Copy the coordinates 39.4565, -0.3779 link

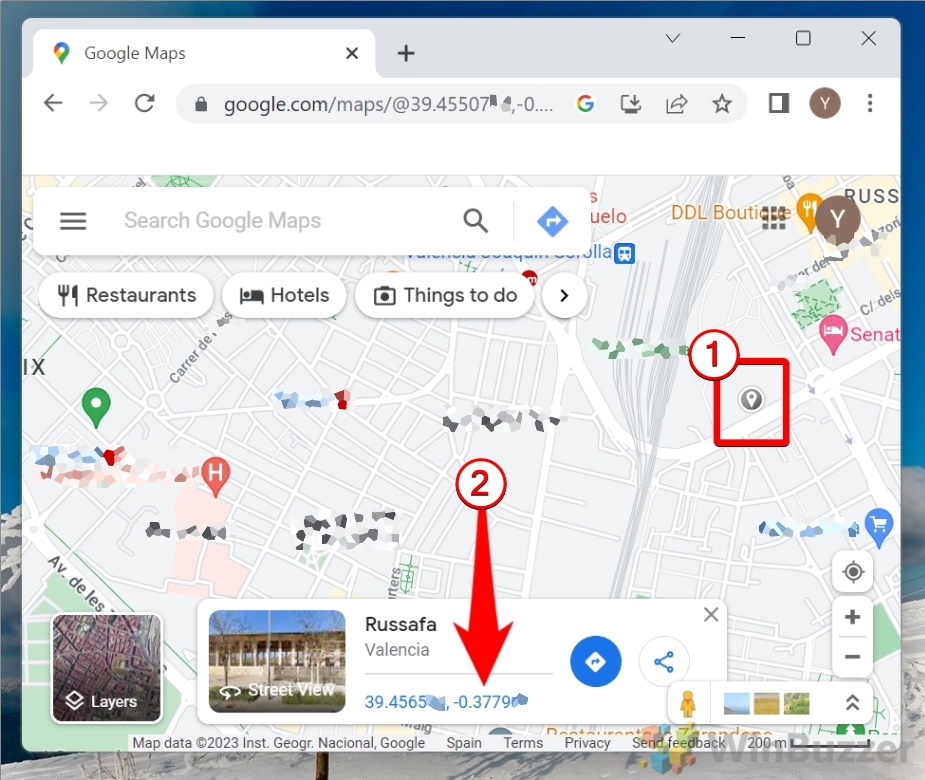pos(447,702)
